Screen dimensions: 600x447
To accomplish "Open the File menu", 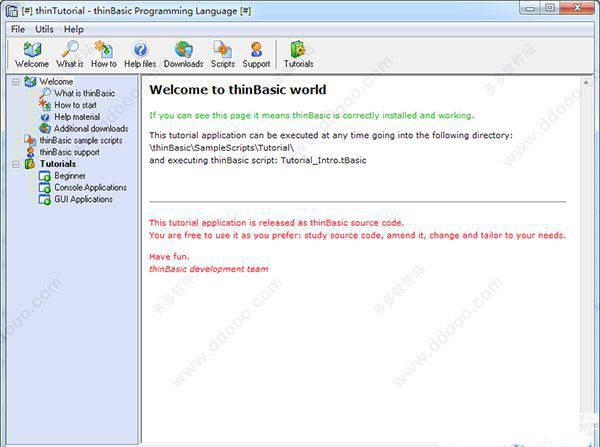I will [x=18, y=29].
